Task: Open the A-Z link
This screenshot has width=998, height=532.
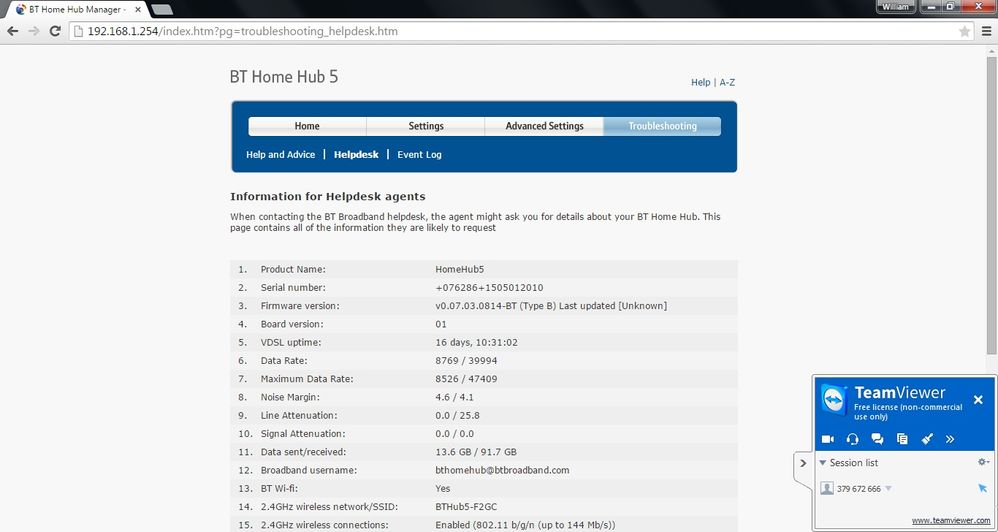Action: pyautogui.click(x=727, y=82)
